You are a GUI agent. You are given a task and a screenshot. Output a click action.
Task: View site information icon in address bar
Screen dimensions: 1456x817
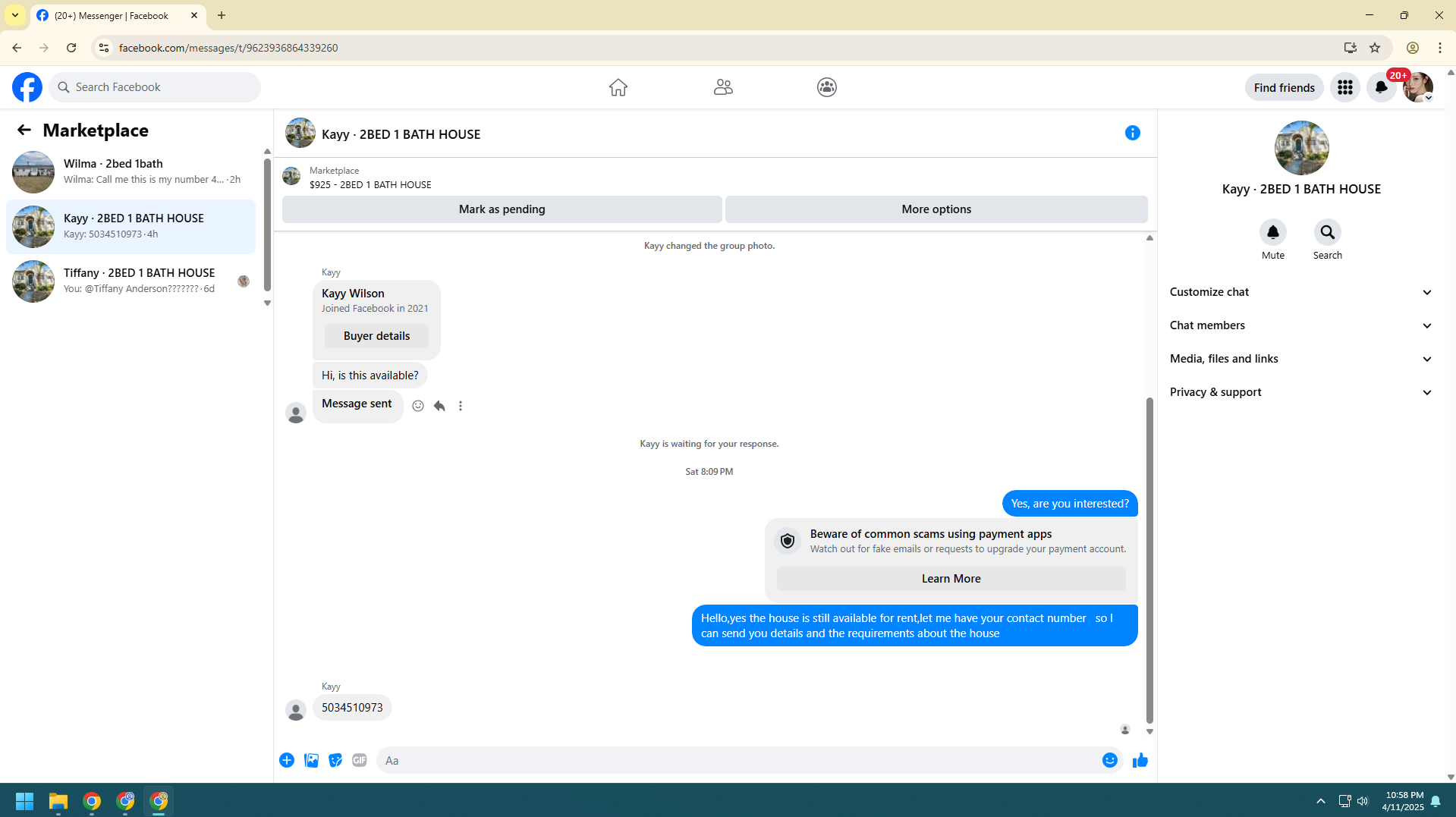104,48
